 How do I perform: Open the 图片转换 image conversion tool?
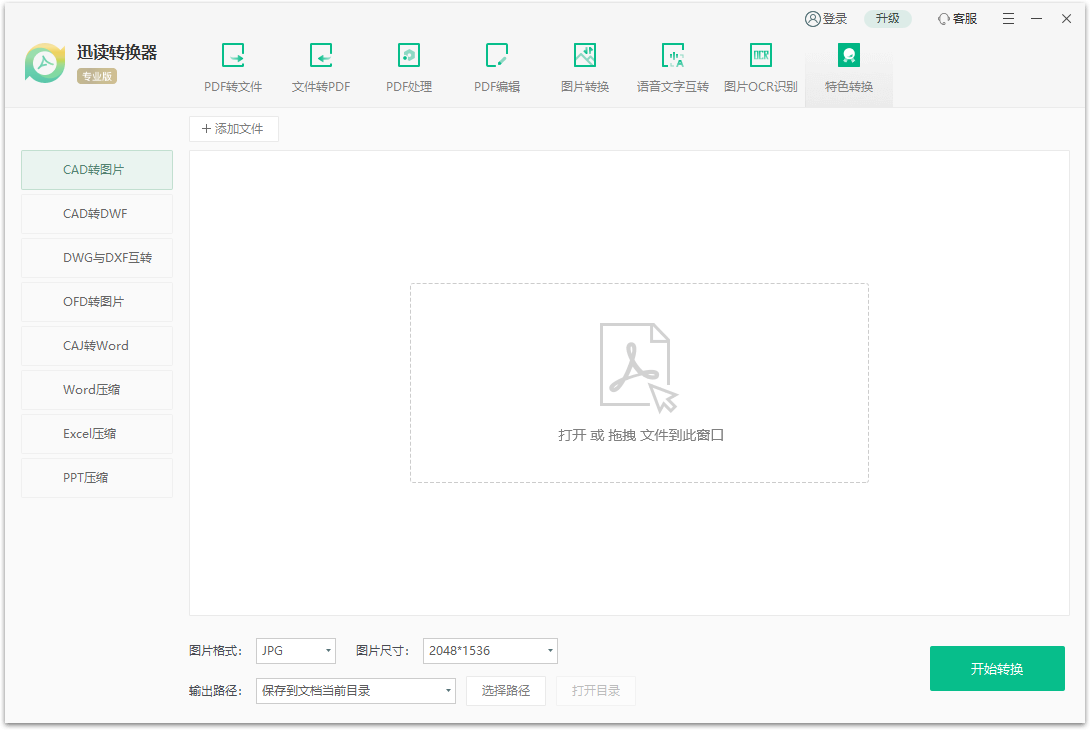585,66
